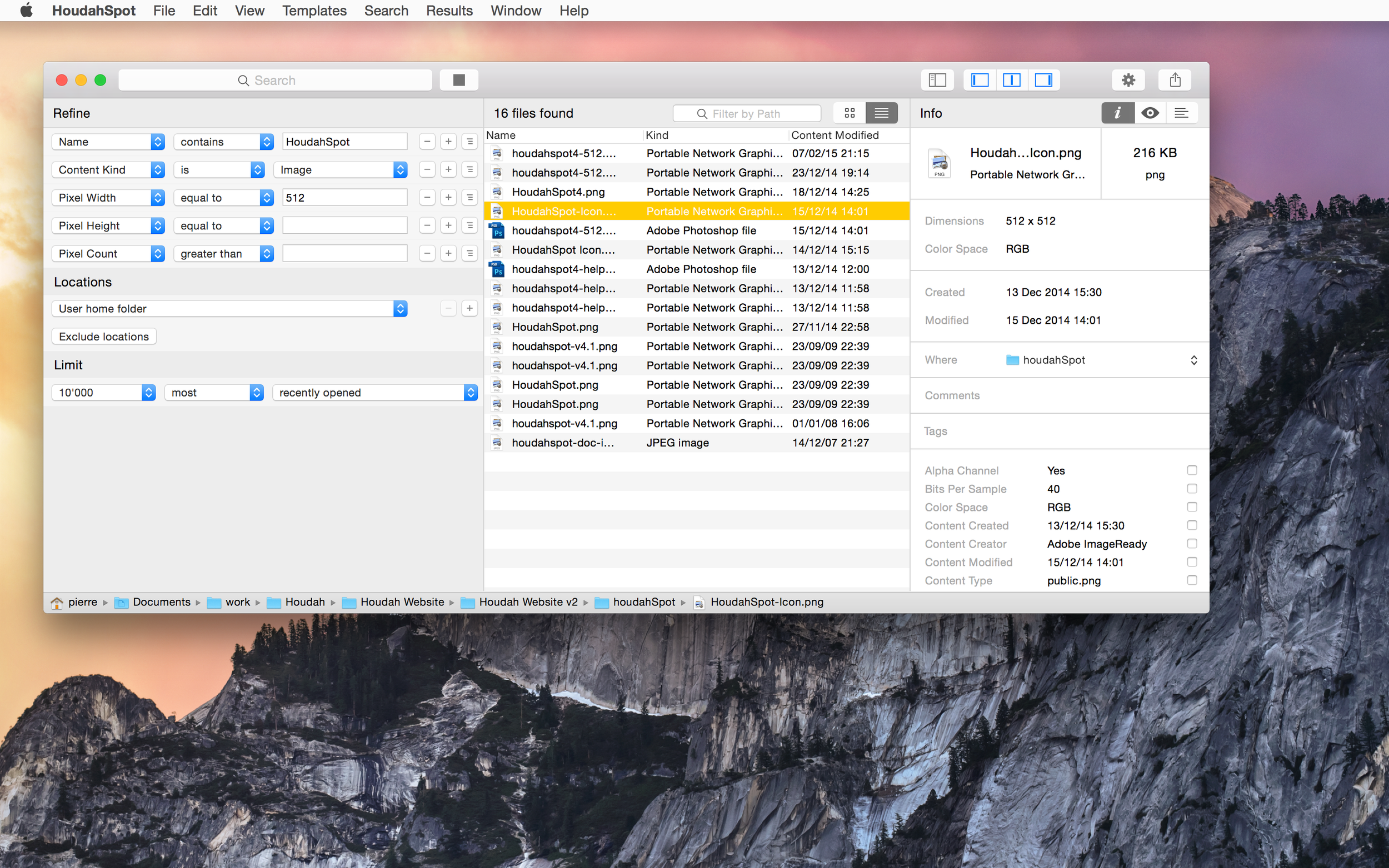
Task: Remove the Name criterion row
Action: pyautogui.click(x=427, y=141)
